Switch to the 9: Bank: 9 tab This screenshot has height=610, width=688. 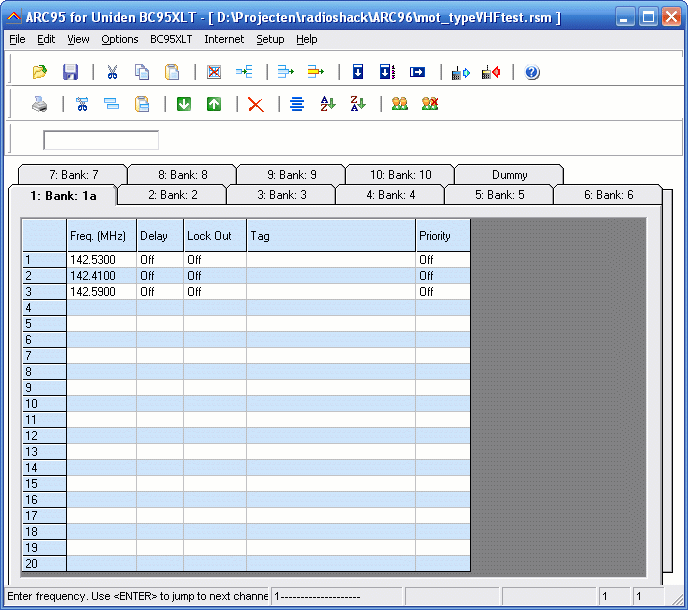[292, 175]
